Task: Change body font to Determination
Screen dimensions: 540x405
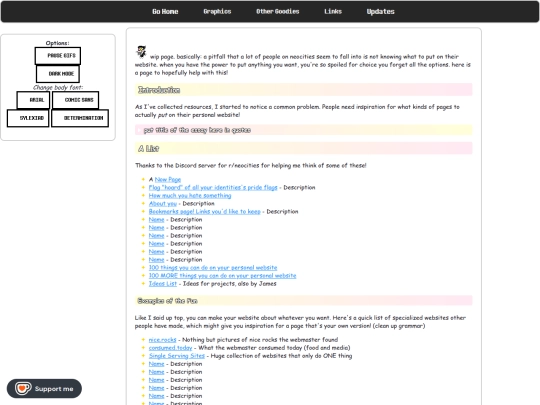Action: [80, 118]
